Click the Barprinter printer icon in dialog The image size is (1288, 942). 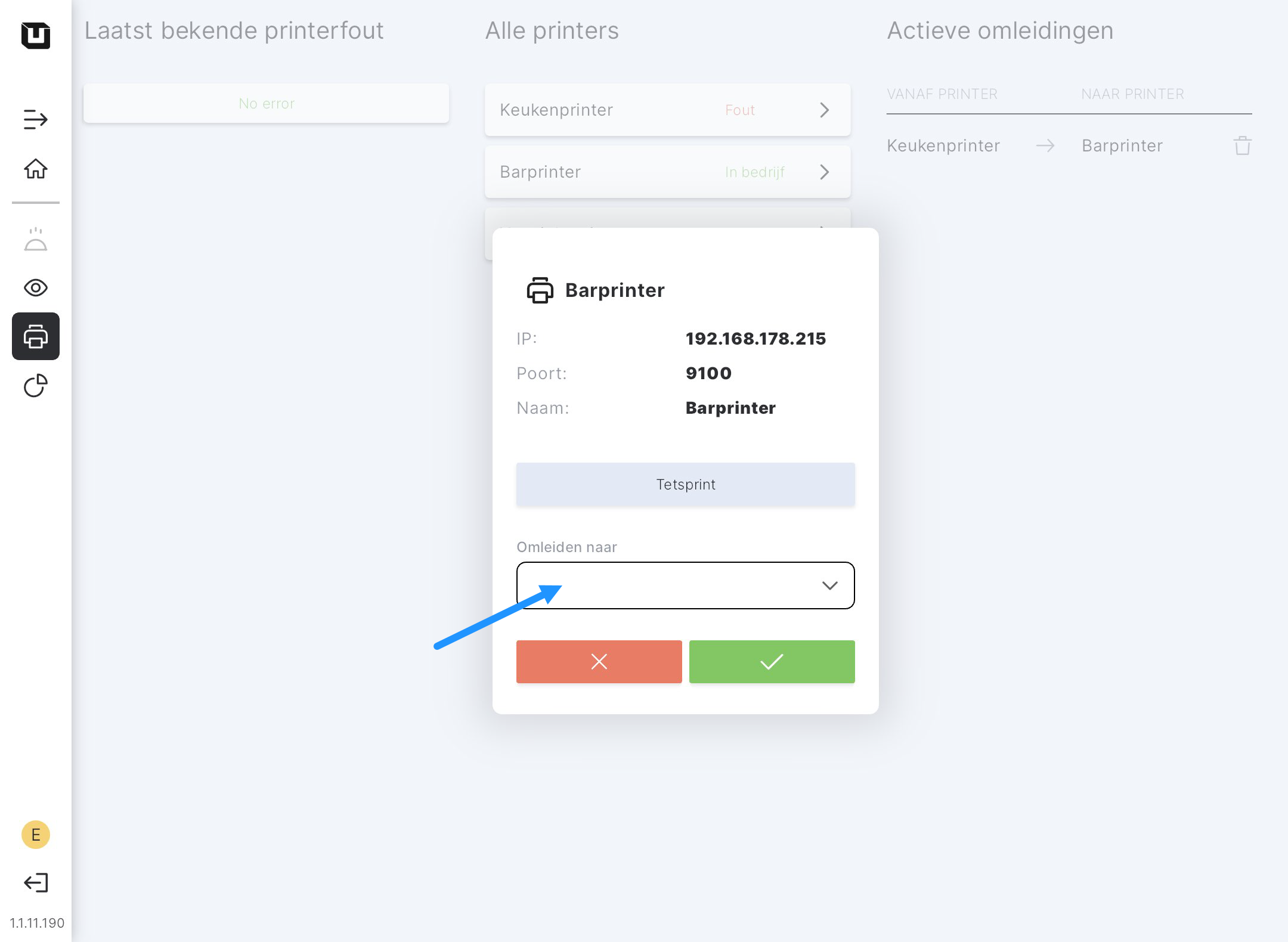[540, 290]
